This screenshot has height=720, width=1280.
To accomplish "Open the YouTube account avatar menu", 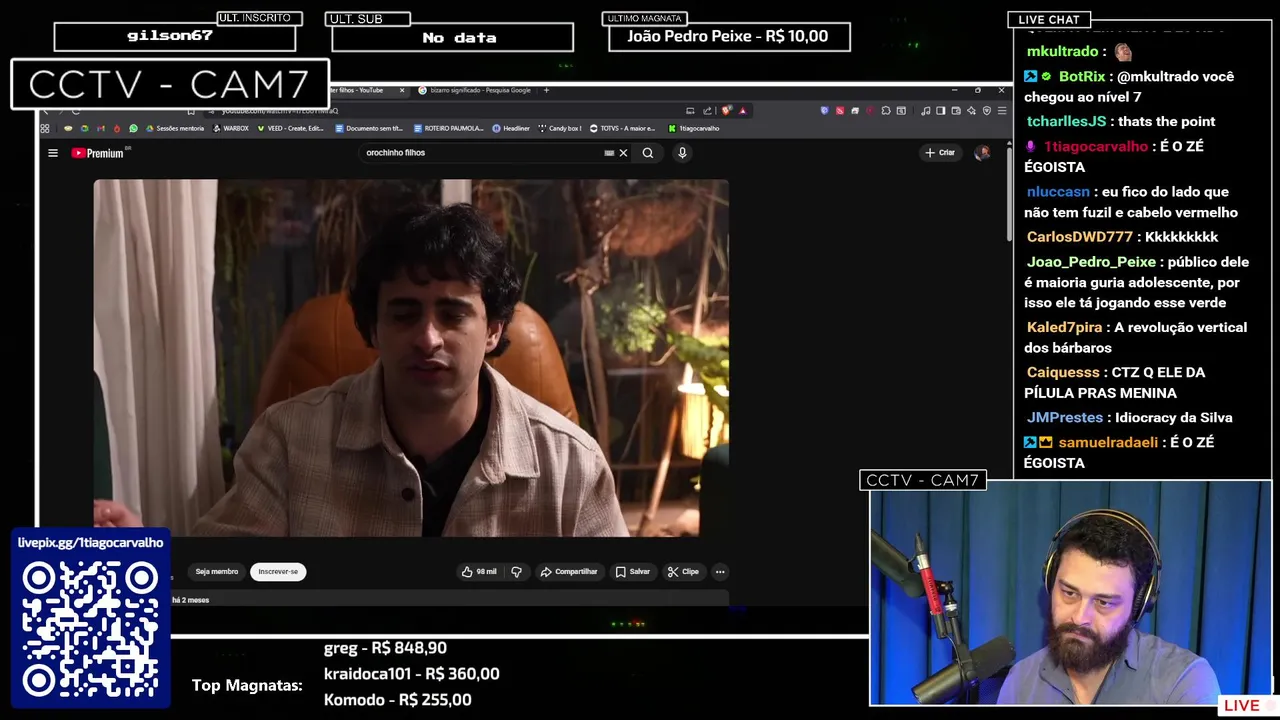I will click(982, 152).
